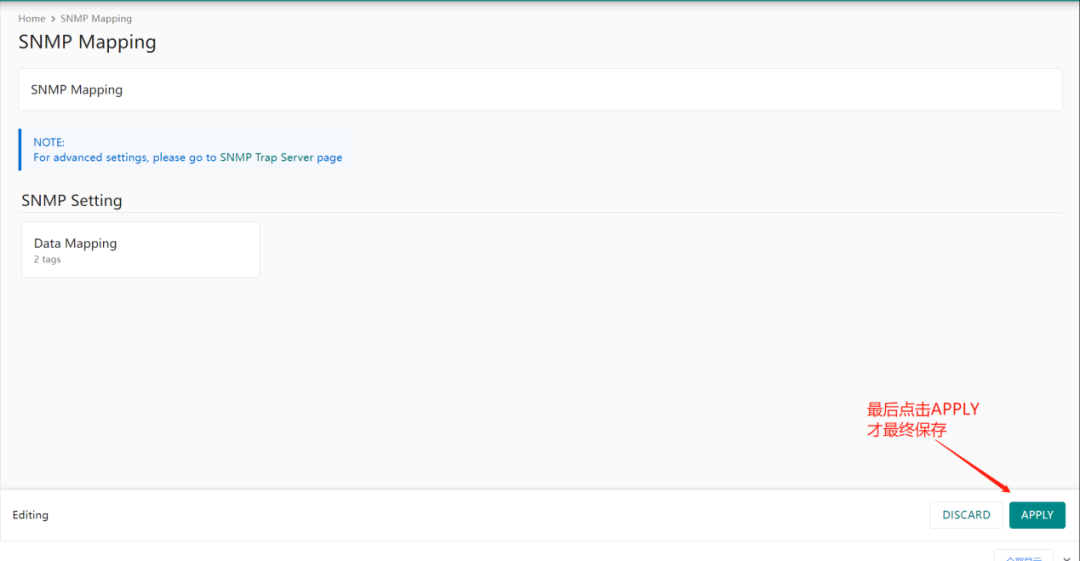Click the large SNMP Mapping page title
The height and width of the screenshot is (561, 1080).
pyautogui.click(x=87, y=42)
